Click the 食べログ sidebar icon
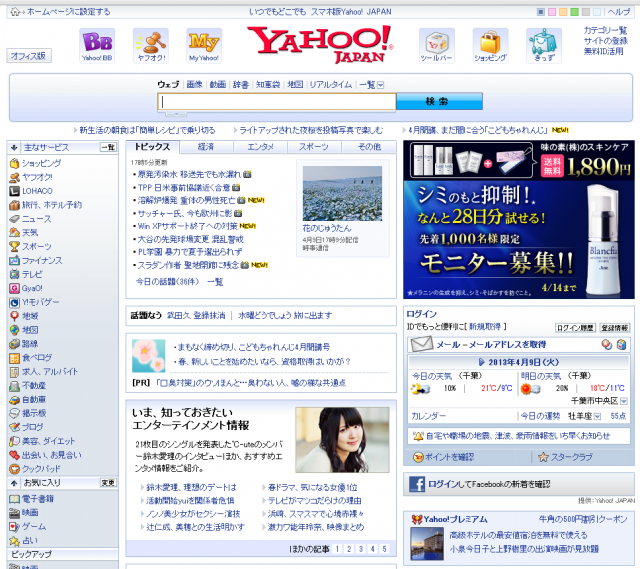This screenshot has width=640, height=569. pyautogui.click(x=14, y=358)
